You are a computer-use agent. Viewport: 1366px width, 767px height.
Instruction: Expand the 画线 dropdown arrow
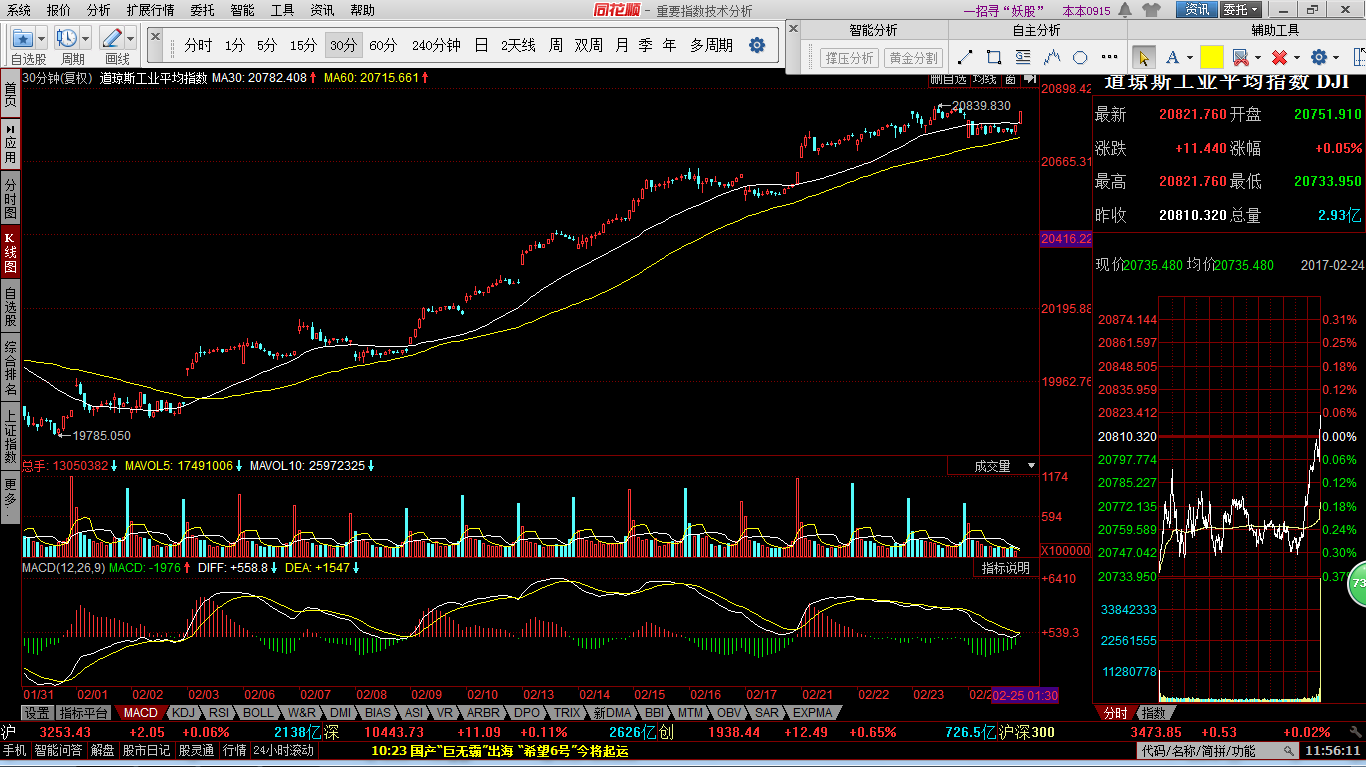pyautogui.click(x=131, y=38)
